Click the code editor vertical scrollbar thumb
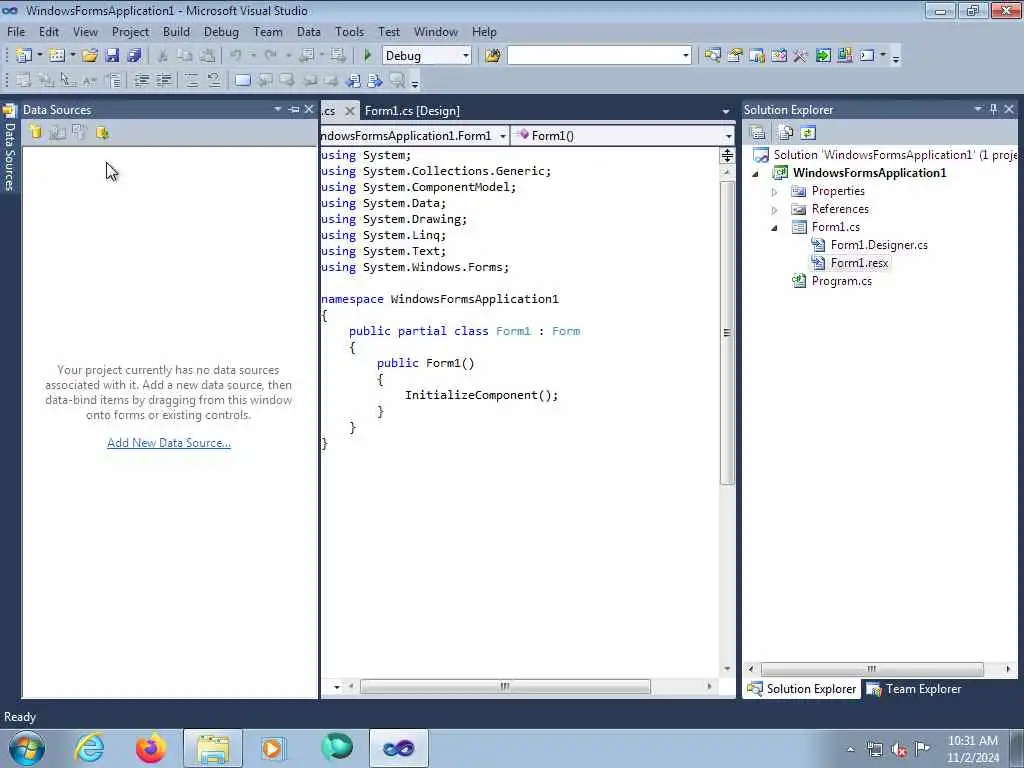The image size is (1024, 768). (x=727, y=333)
